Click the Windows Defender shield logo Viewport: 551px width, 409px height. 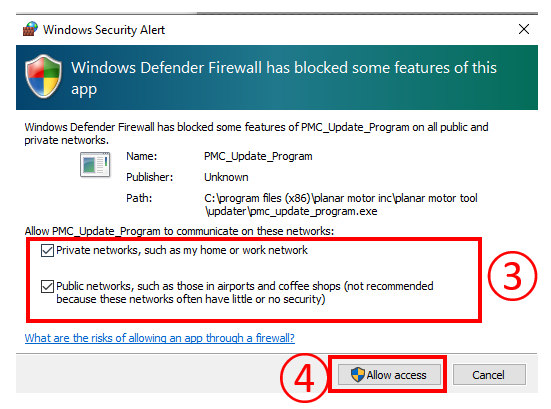tap(44, 76)
